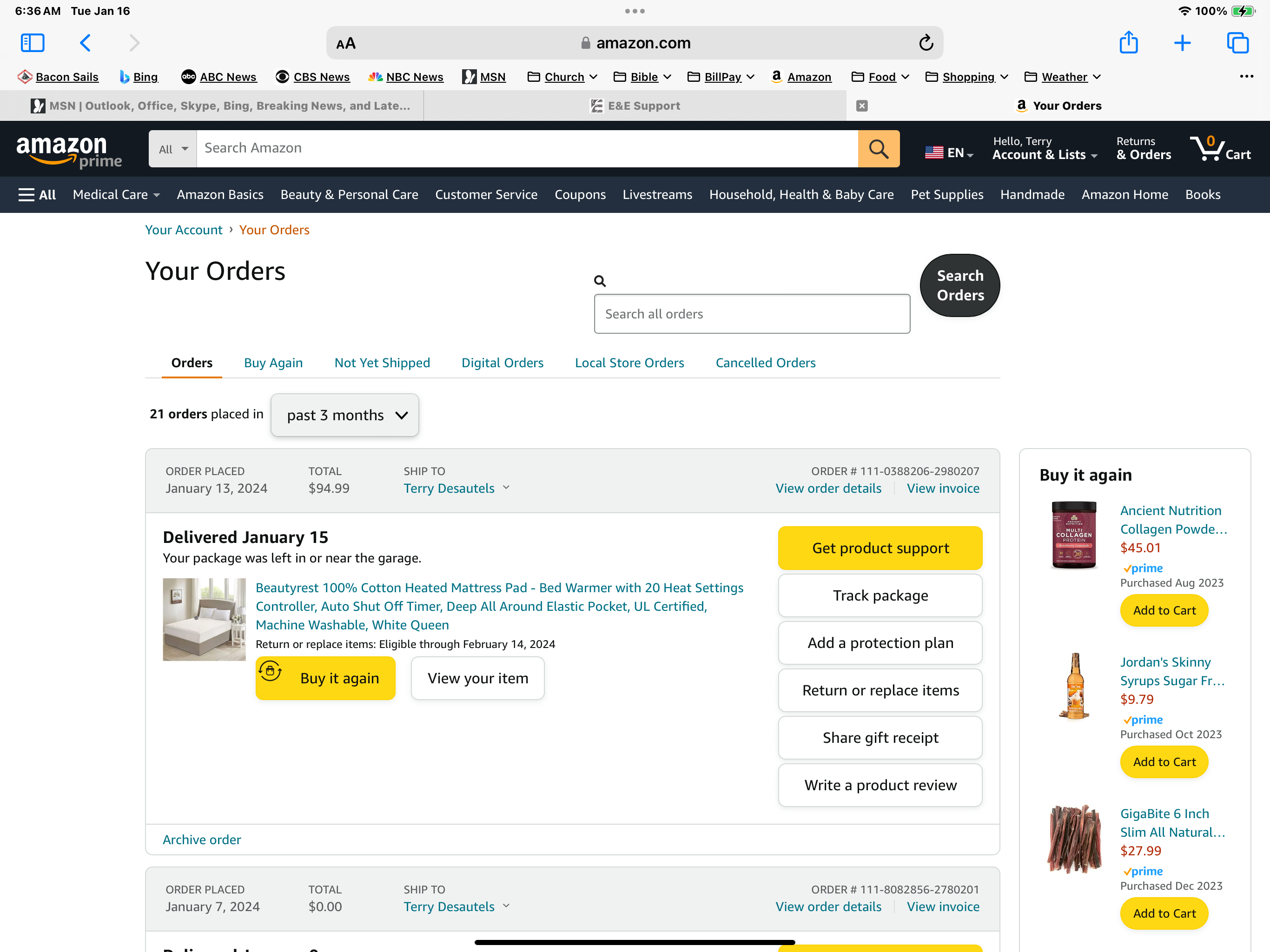Image resolution: width=1270 pixels, height=952 pixels.
Task: Open a new tab with plus icon
Action: (1182, 43)
